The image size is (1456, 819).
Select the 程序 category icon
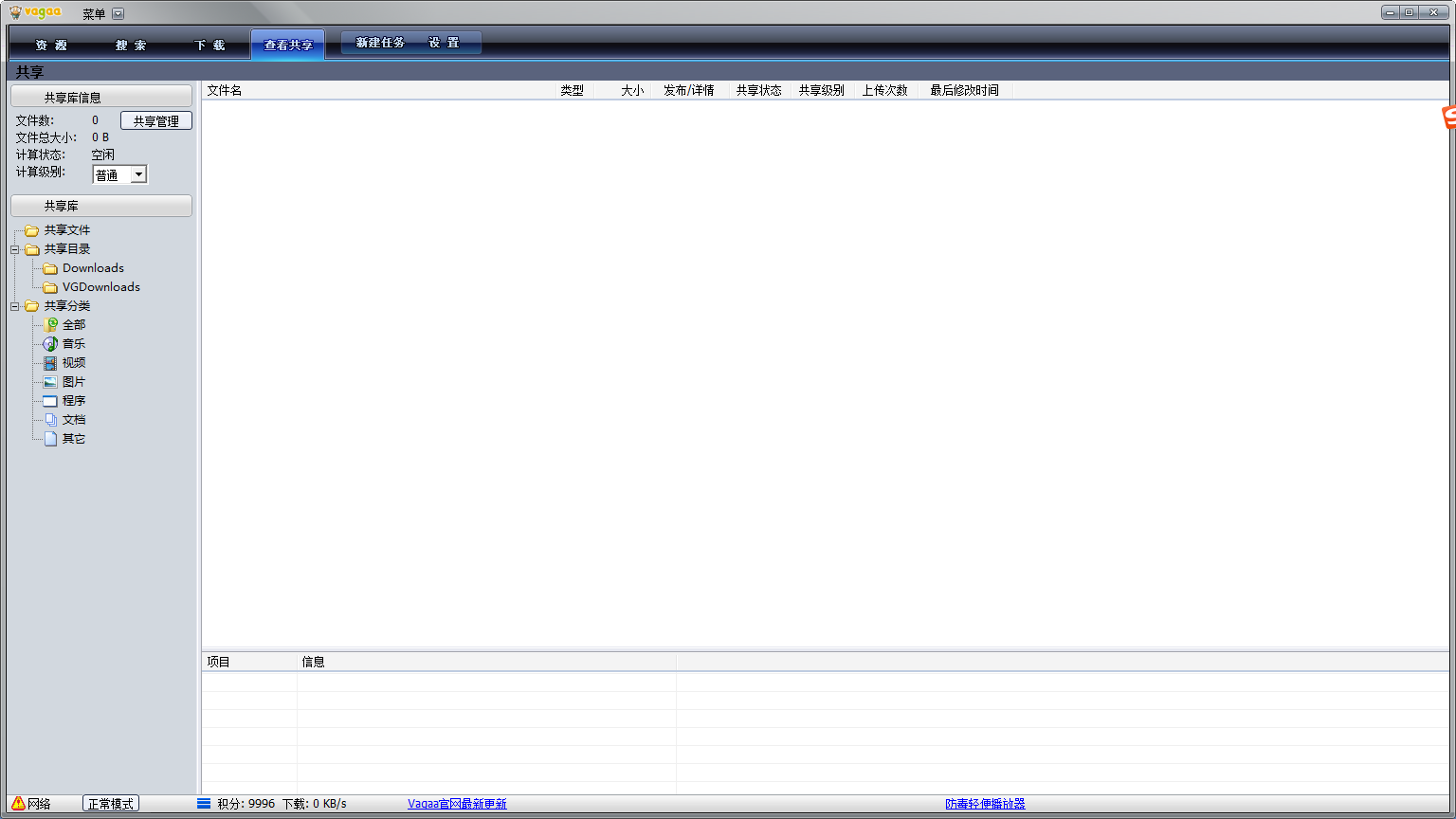pos(50,400)
